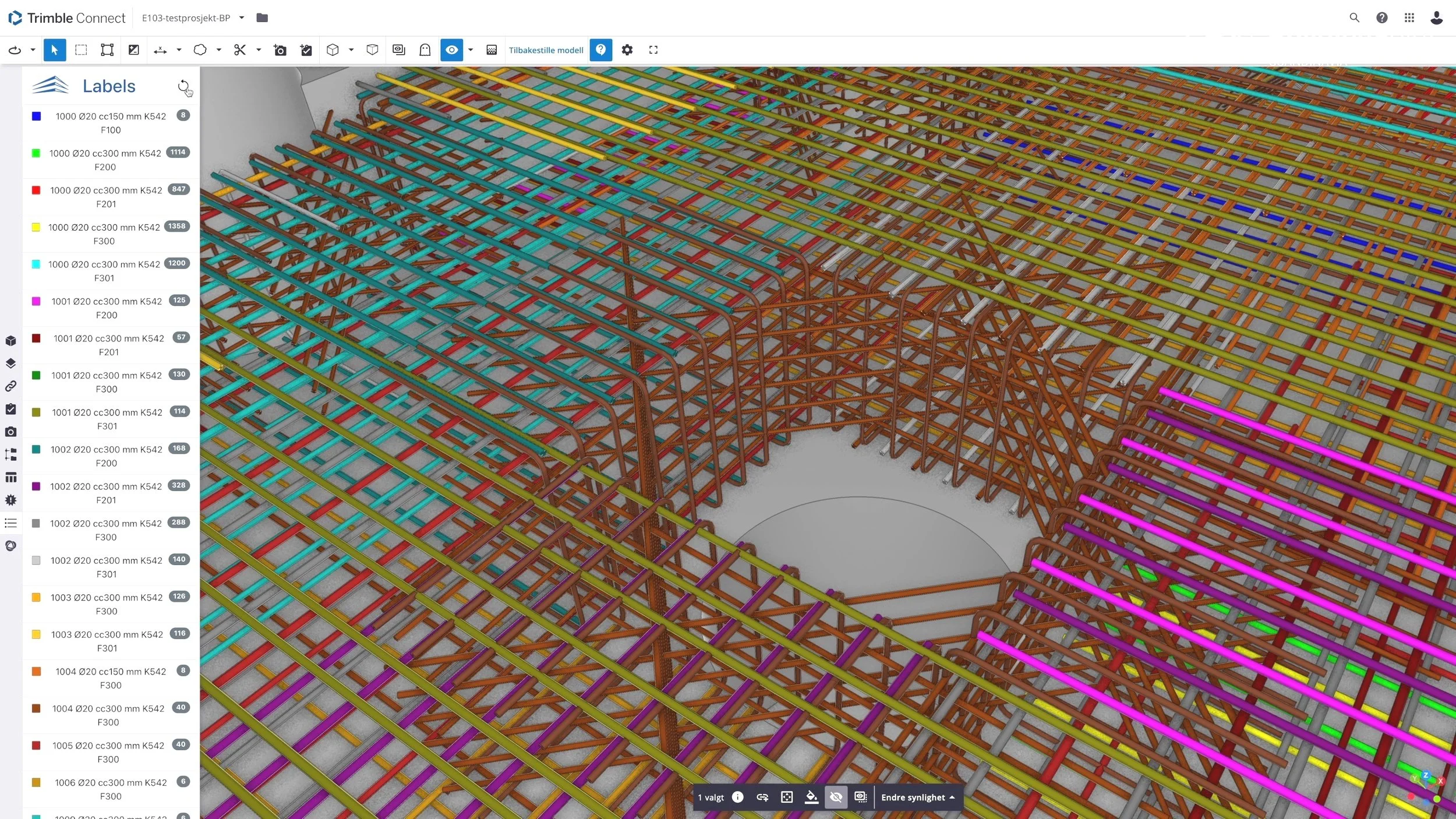Viewport: 1456px width, 819px height.
Task: Pick the measure distance tool
Action: coord(160,50)
